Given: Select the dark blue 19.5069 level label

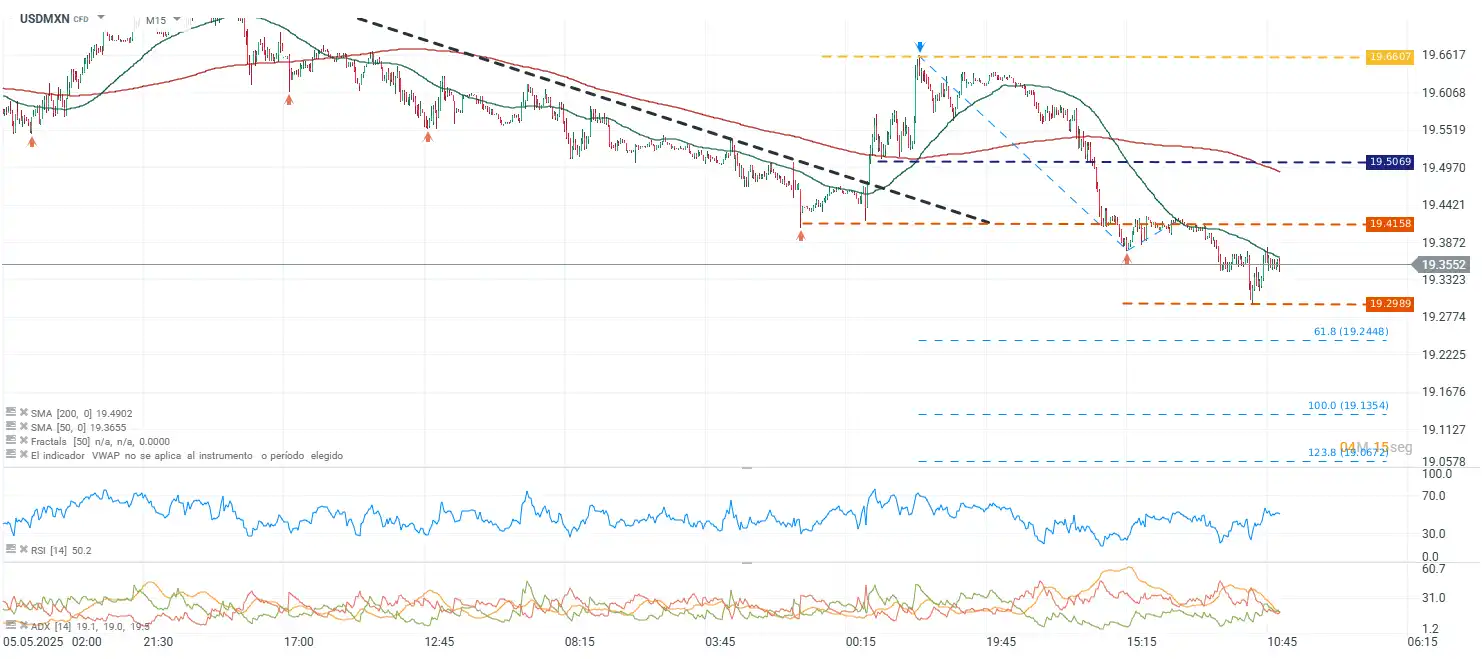Looking at the screenshot, I should [1391, 162].
